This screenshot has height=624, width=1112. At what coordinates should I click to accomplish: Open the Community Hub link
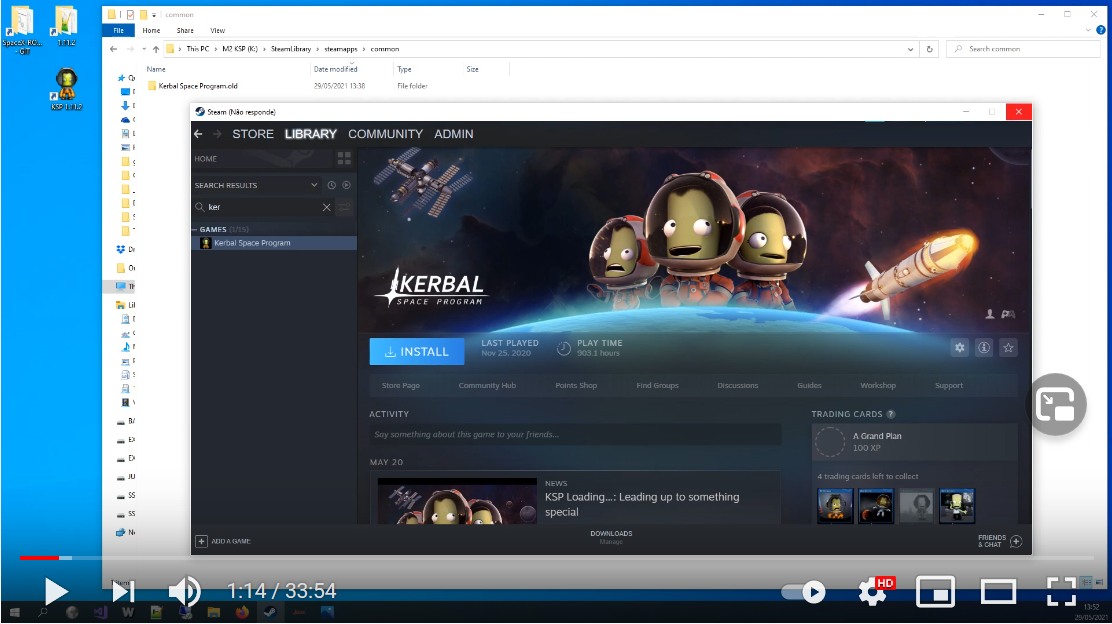[x=487, y=386]
